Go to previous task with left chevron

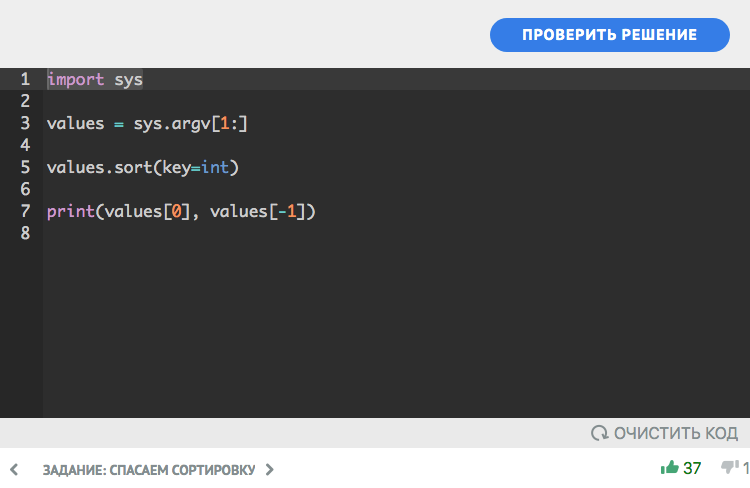(14, 470)
